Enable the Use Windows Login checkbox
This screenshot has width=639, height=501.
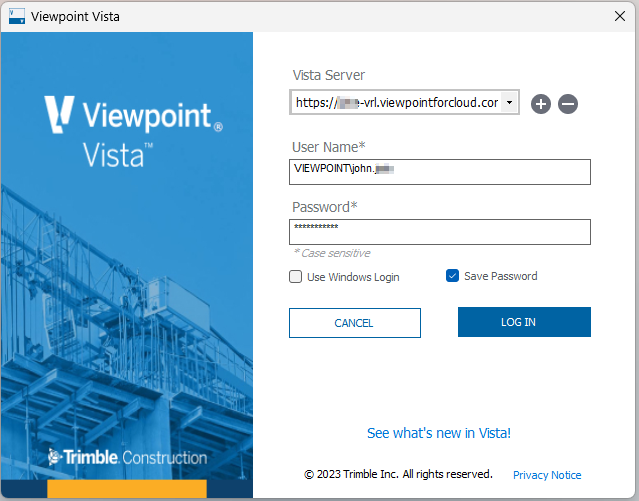[x=295, y=277]
